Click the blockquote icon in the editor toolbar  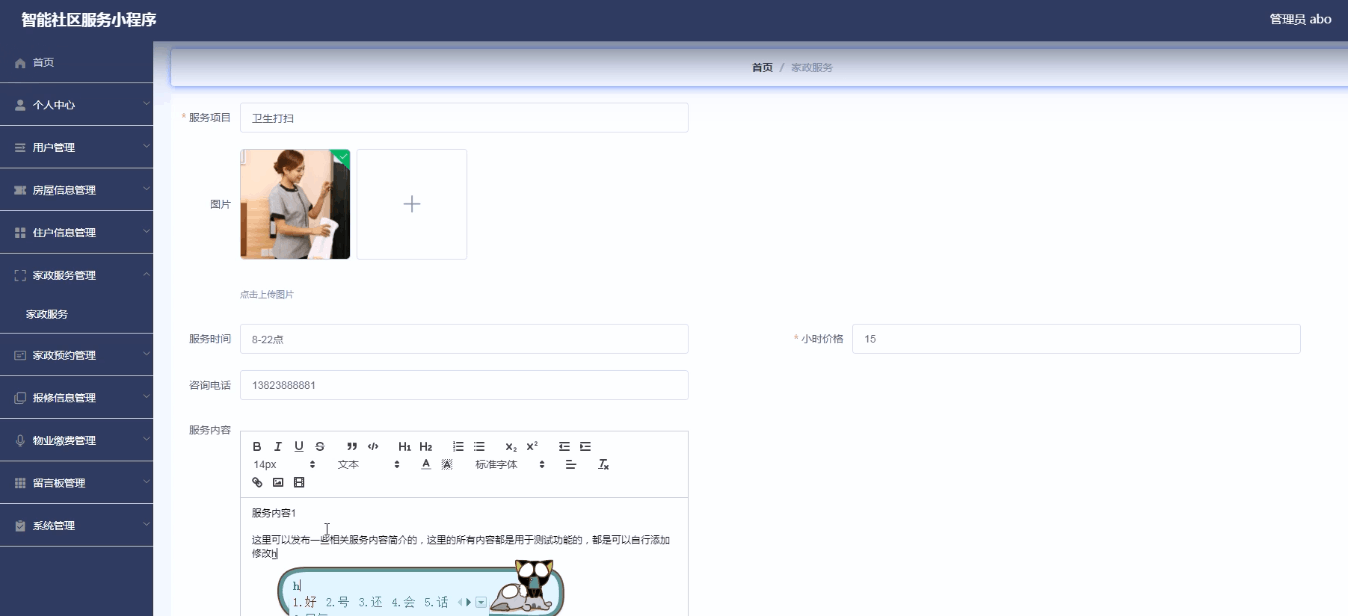coord(351,446)
